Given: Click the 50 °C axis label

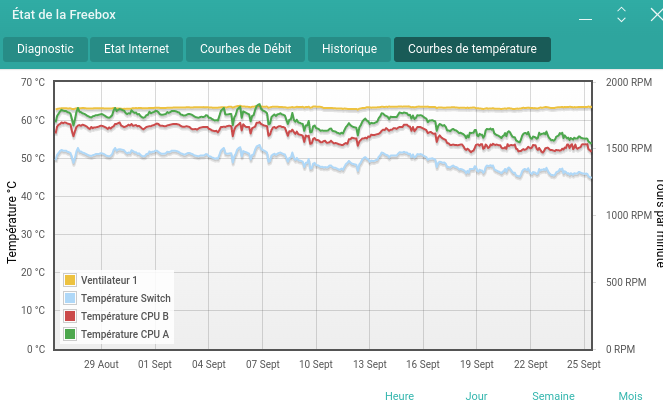Looking at the screenshot, I should (x=33, y=159).
